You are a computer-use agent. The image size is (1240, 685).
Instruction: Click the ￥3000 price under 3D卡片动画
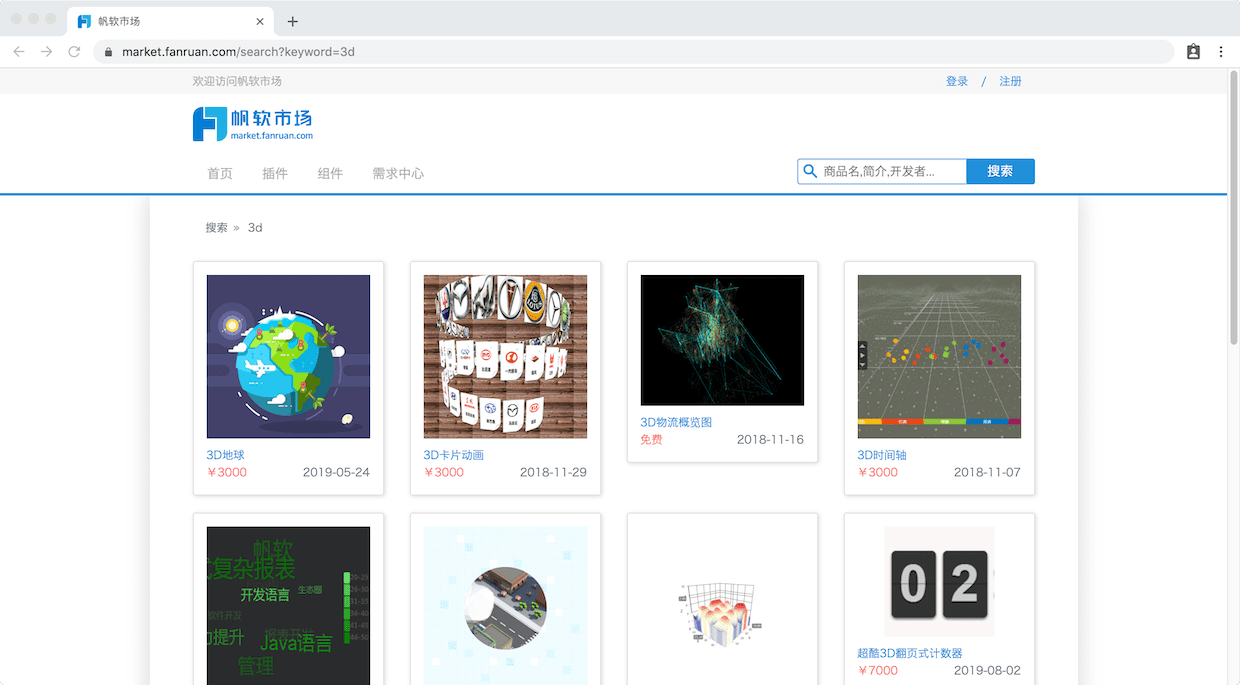coord(444,472)
